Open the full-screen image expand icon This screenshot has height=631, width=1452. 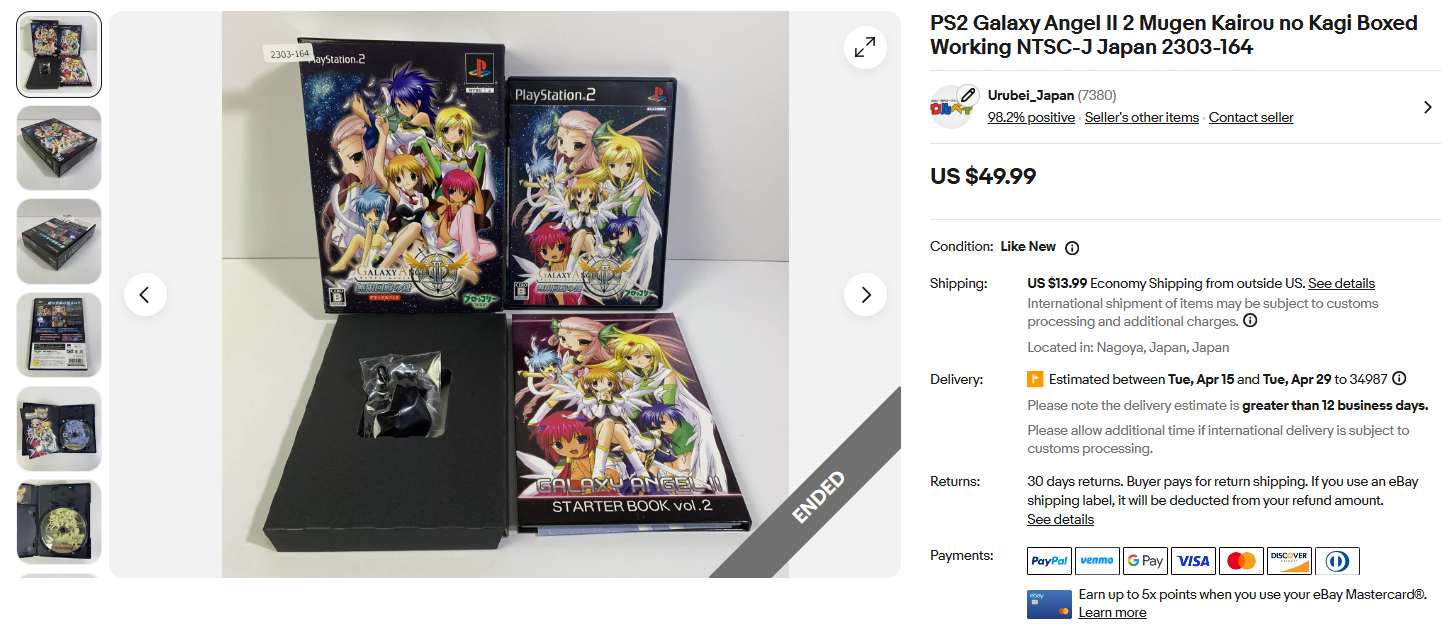865,47
